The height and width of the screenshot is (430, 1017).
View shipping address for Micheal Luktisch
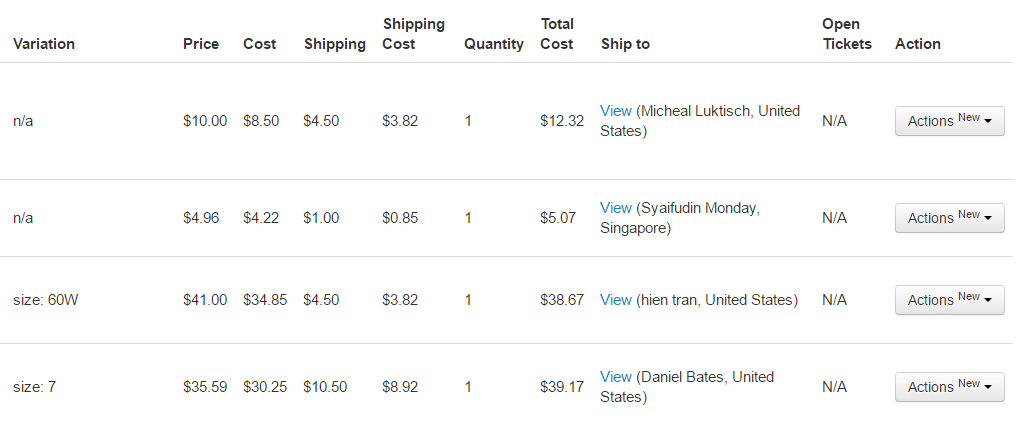tap(616, 111)
